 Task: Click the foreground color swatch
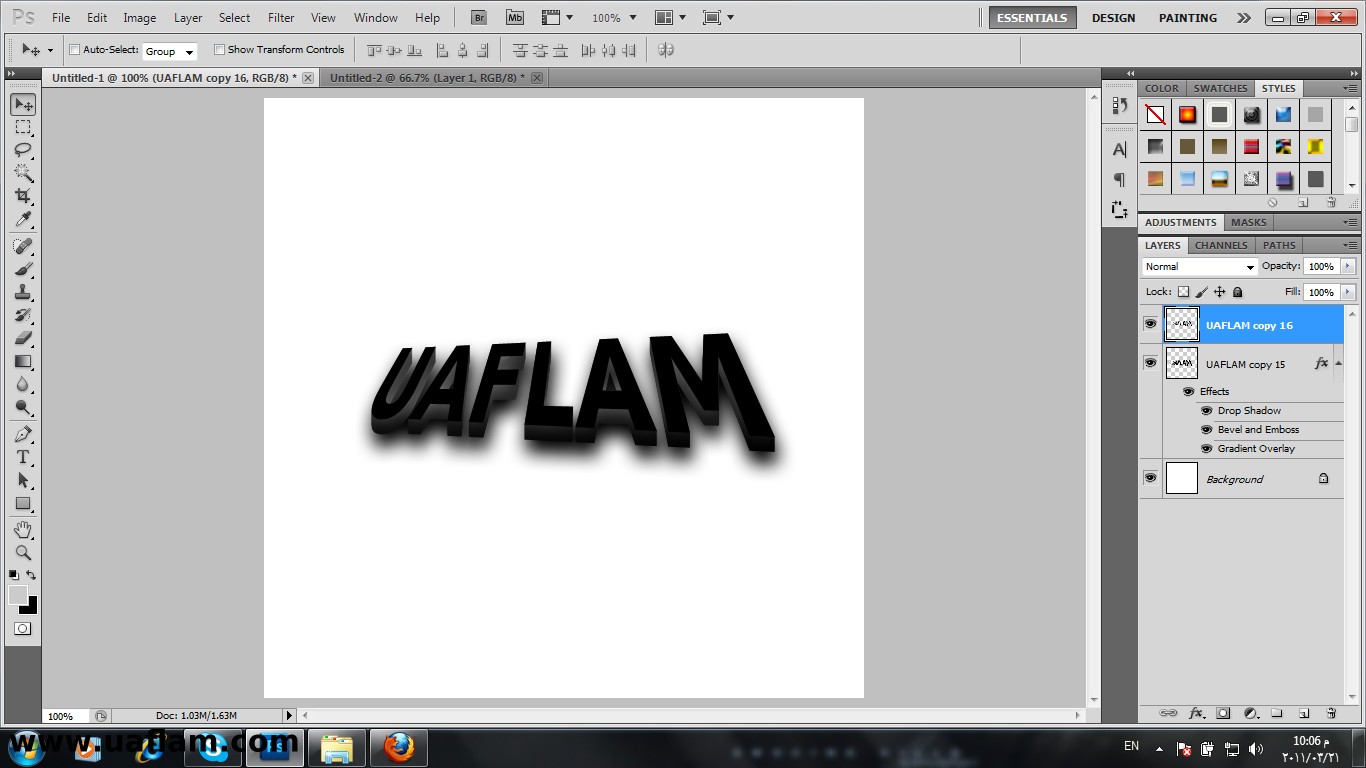click(17, 595)
